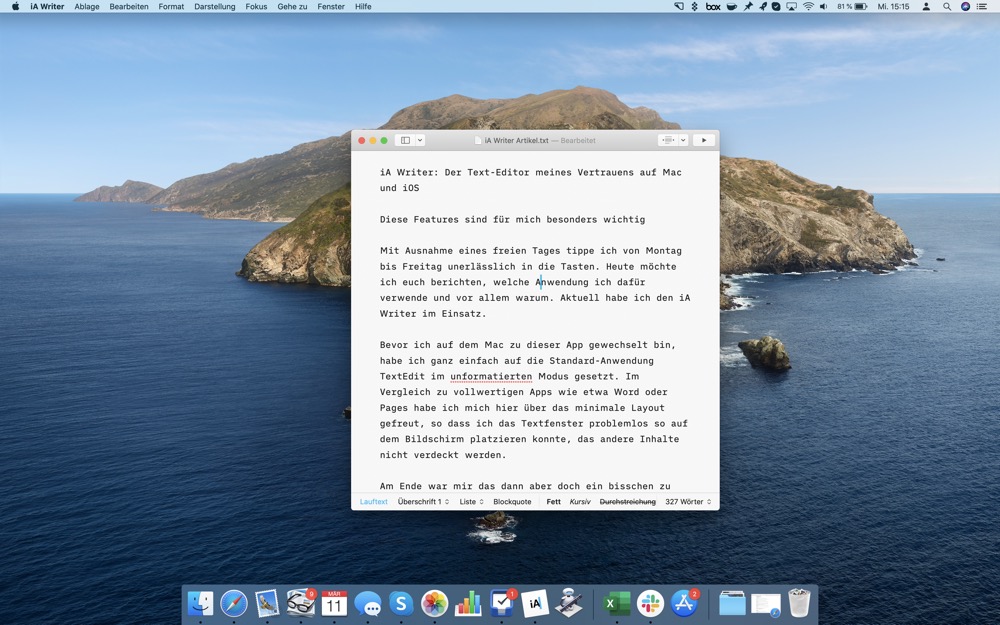1000x625 pixels.
Task: Launch Safari from the Dock
Action: [x=234, y=603]
